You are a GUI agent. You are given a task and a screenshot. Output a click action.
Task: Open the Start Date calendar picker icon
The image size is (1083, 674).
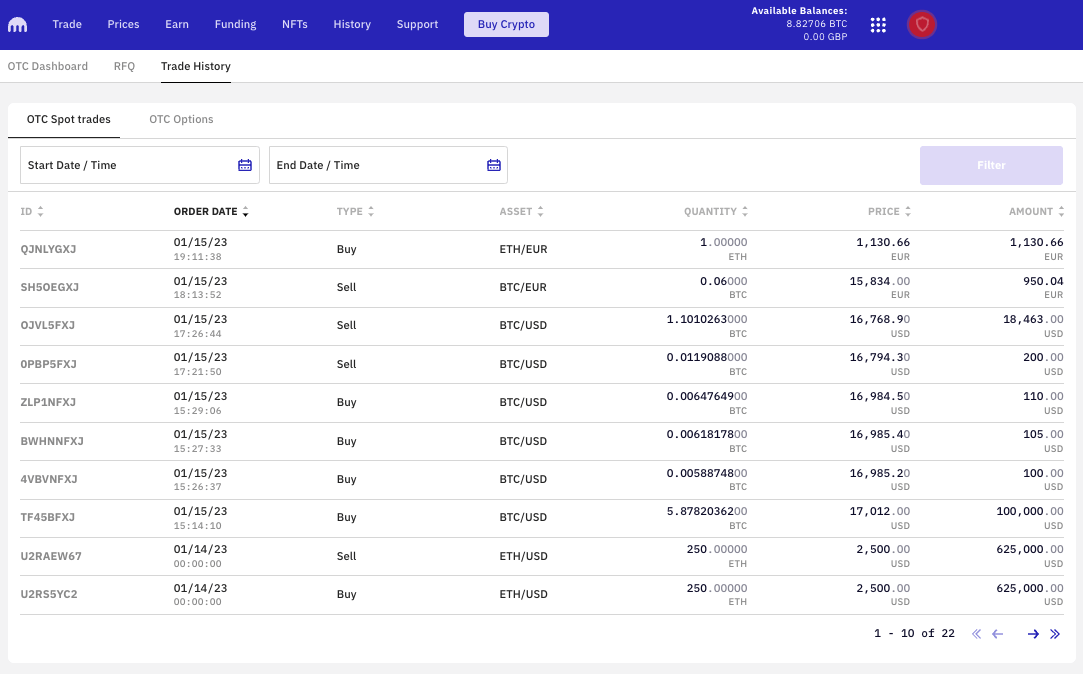point(245,165)
